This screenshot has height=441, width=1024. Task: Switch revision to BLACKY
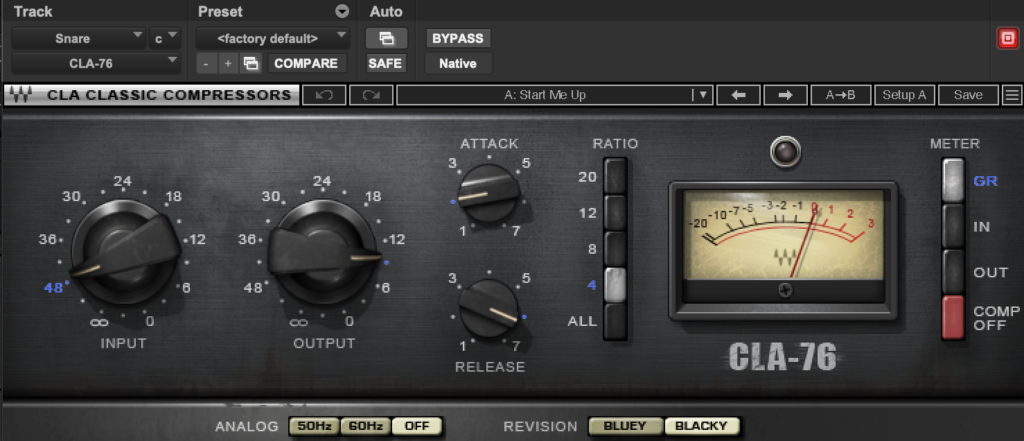701,427
